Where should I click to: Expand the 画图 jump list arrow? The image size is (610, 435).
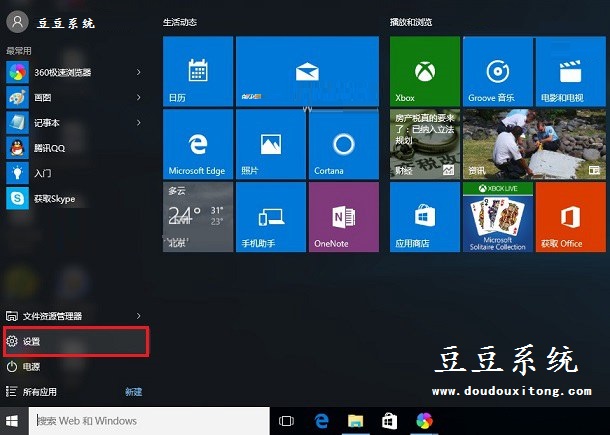[x=138, y=98]
